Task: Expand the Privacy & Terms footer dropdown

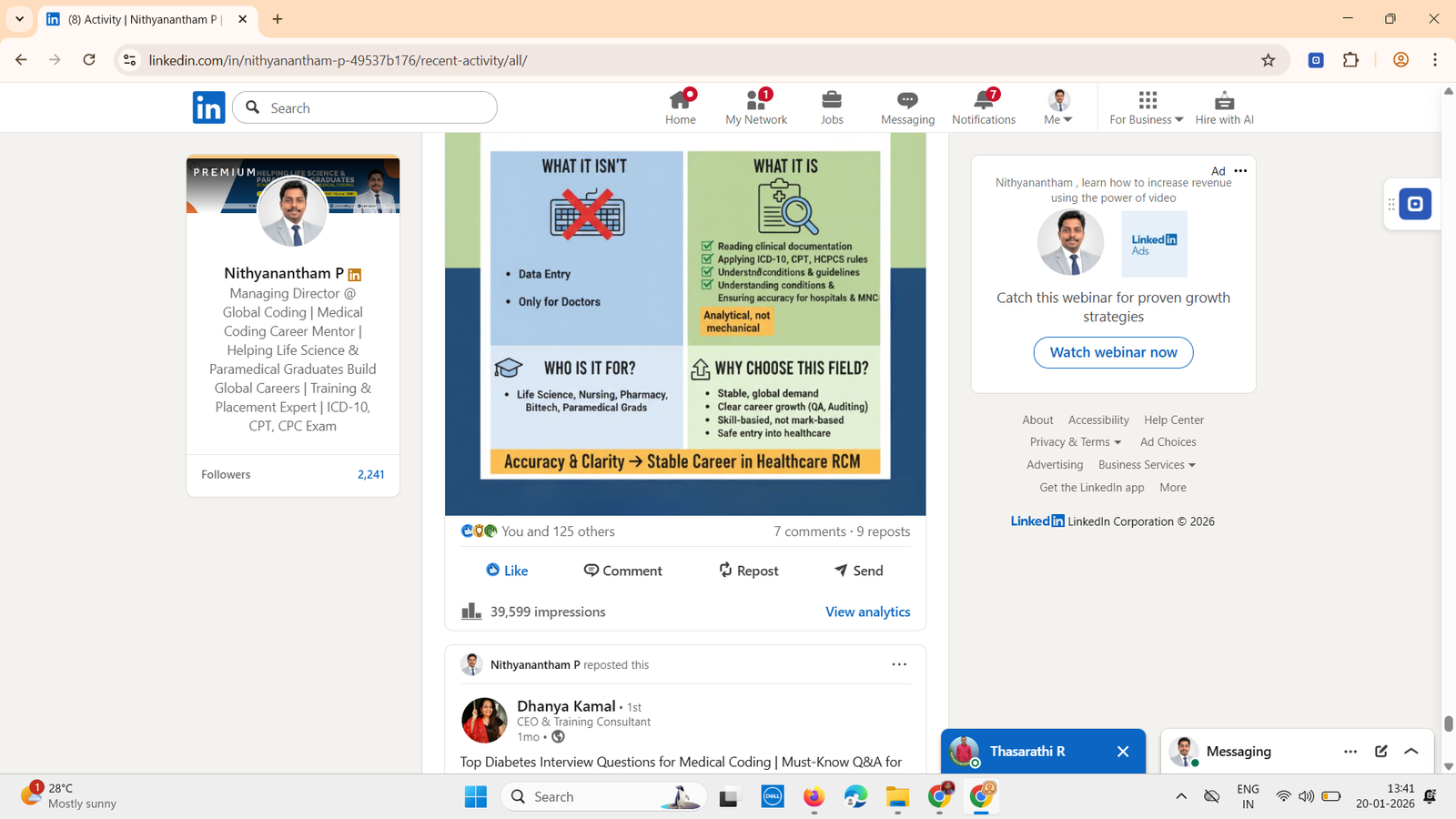Action: [1075, 442]
